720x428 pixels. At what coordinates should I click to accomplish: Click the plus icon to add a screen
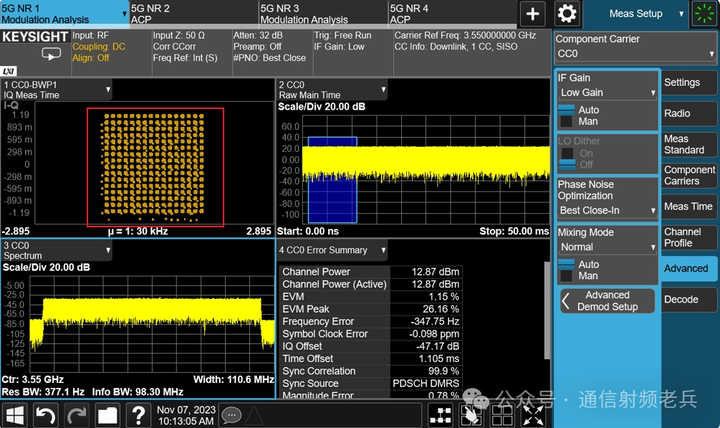coord(533,13)
